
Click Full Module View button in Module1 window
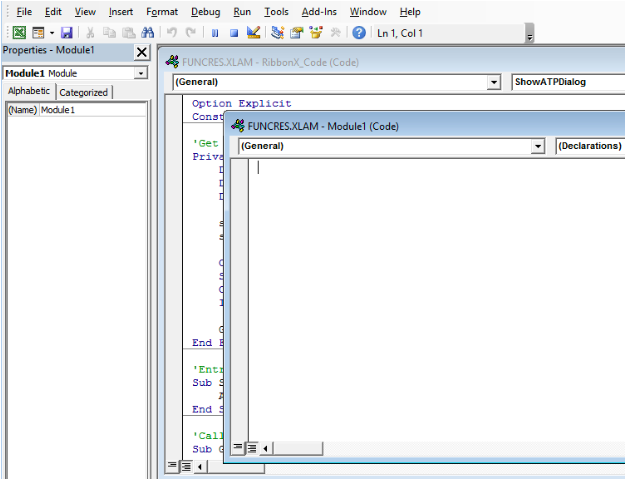pyautogui.click(x=252, y=448)
